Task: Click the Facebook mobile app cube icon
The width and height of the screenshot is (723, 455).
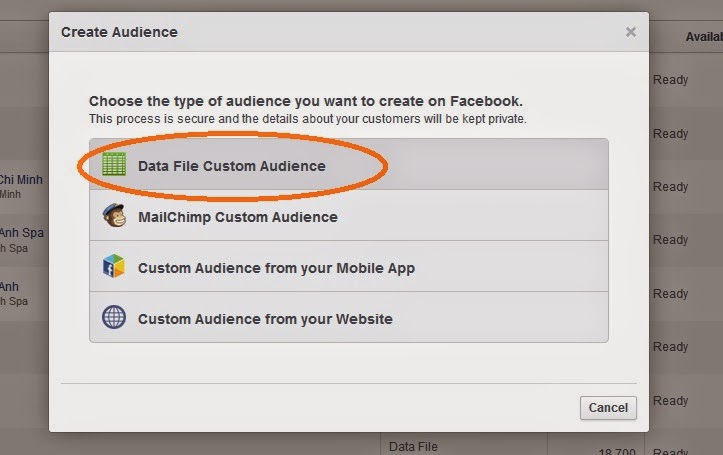Action: 114,266
